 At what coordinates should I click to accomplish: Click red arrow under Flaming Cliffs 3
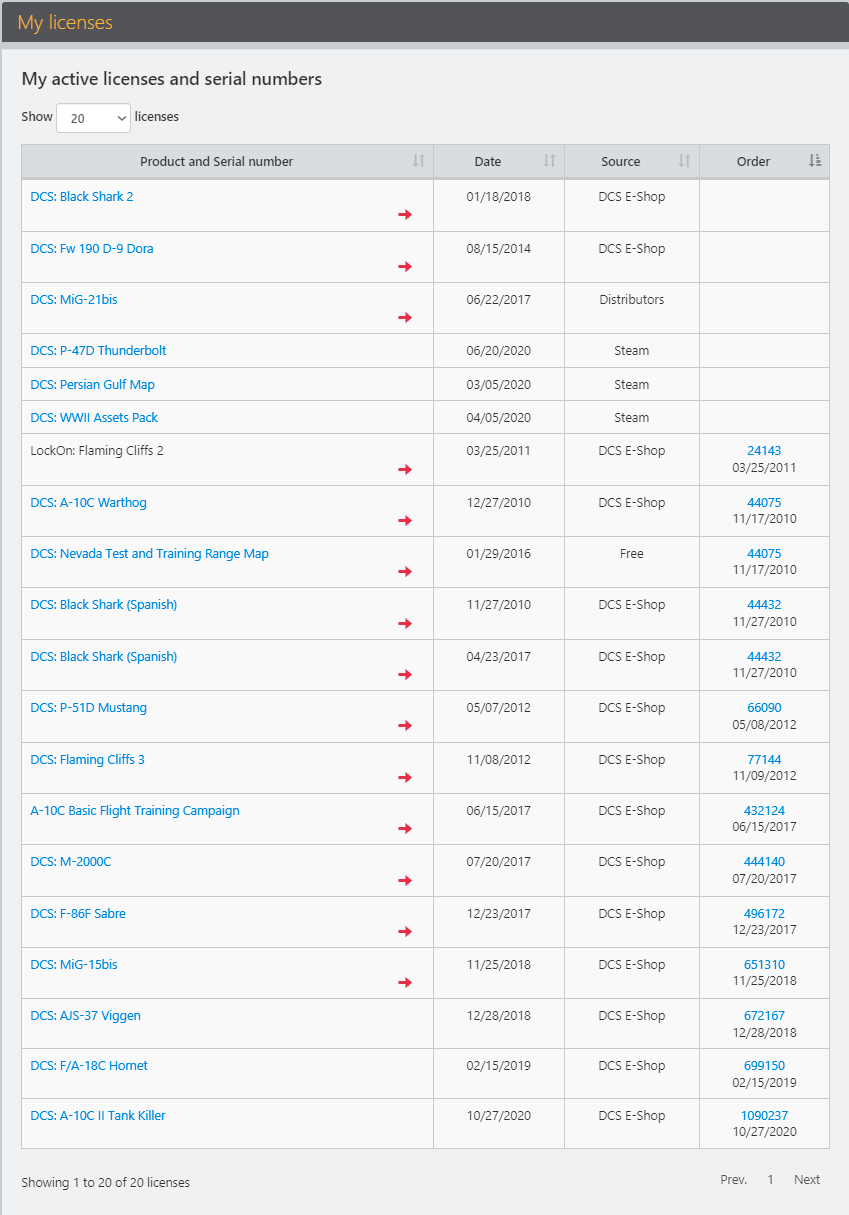pos(405,778)
